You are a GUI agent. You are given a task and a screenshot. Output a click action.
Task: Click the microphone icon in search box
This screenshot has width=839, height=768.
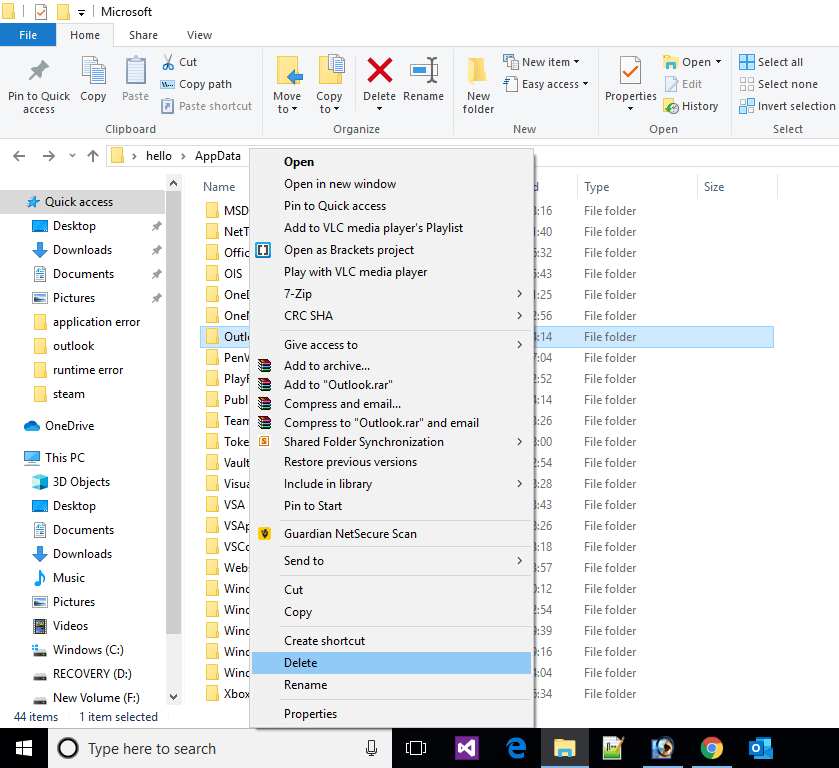371,748
